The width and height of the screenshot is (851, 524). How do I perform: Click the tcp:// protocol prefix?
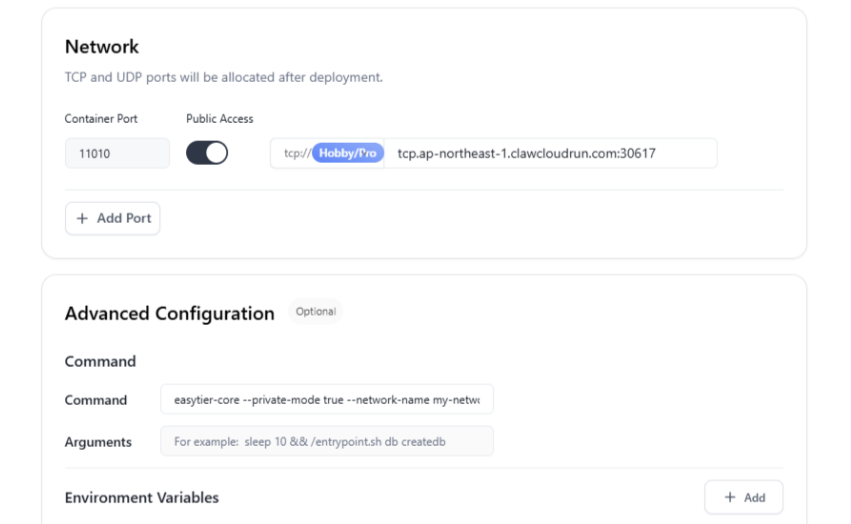click(296, 153)
